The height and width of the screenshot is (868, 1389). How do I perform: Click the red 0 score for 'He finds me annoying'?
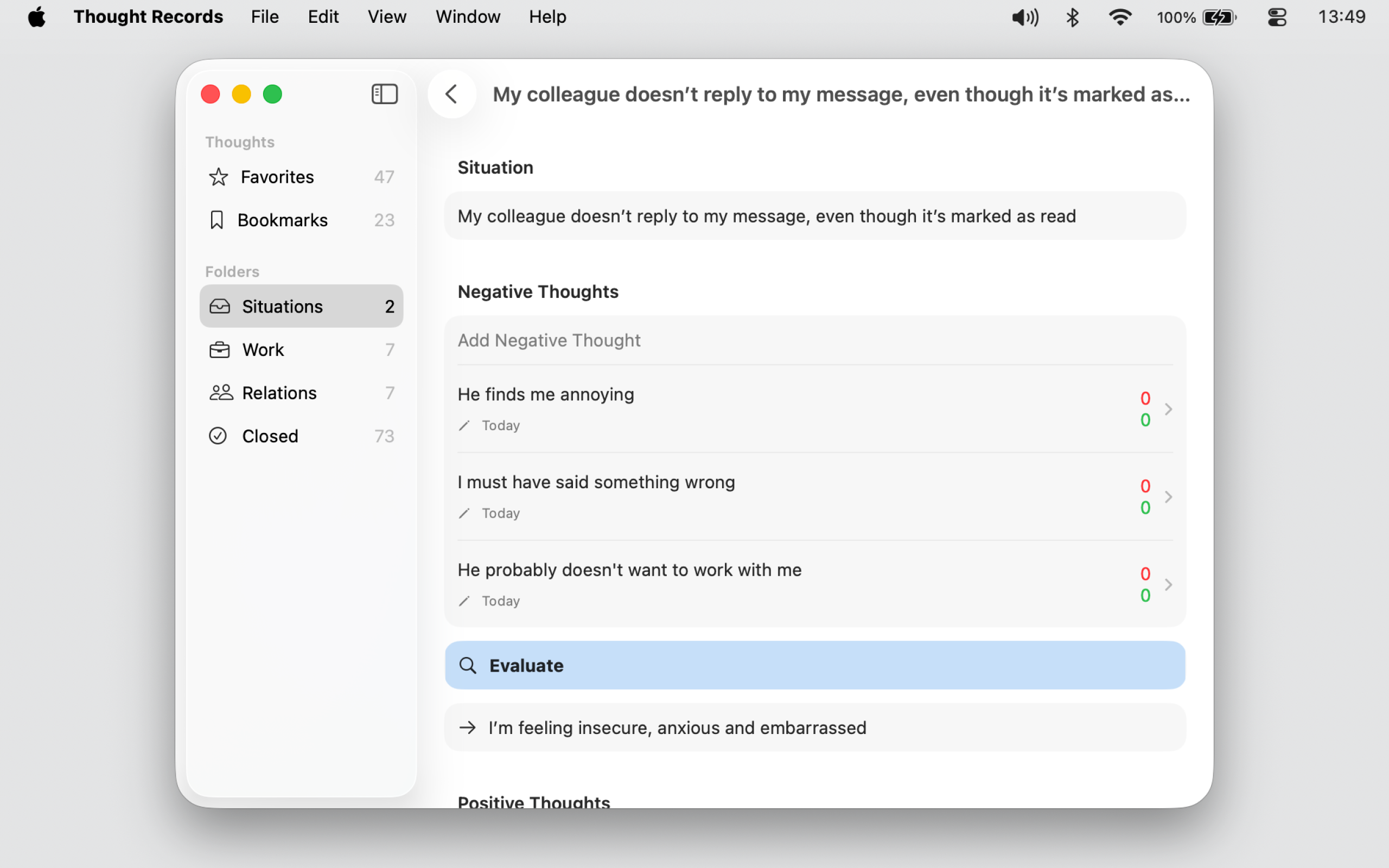[x=1145, y=398]
